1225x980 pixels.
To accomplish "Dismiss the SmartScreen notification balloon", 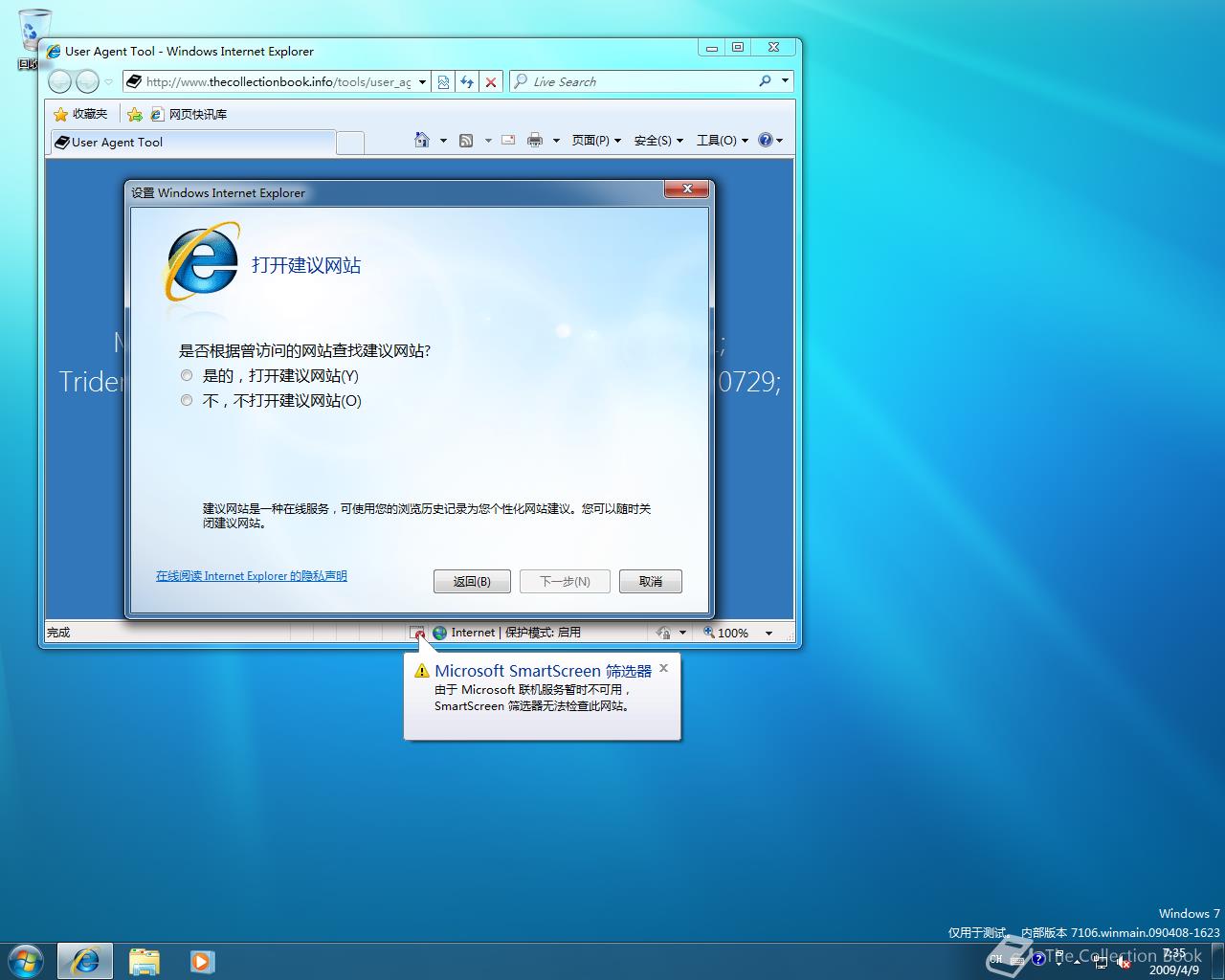I will 663,668.
